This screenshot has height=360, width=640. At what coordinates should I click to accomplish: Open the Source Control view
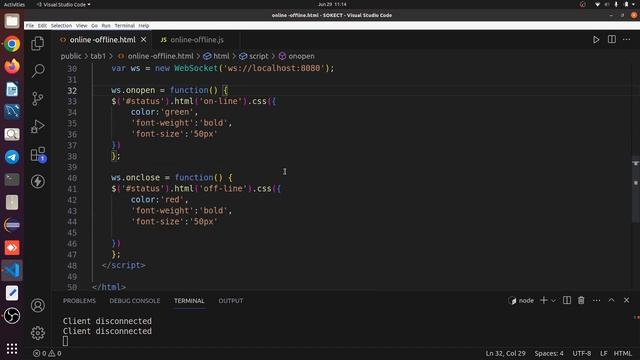click(x=38, y=98)
